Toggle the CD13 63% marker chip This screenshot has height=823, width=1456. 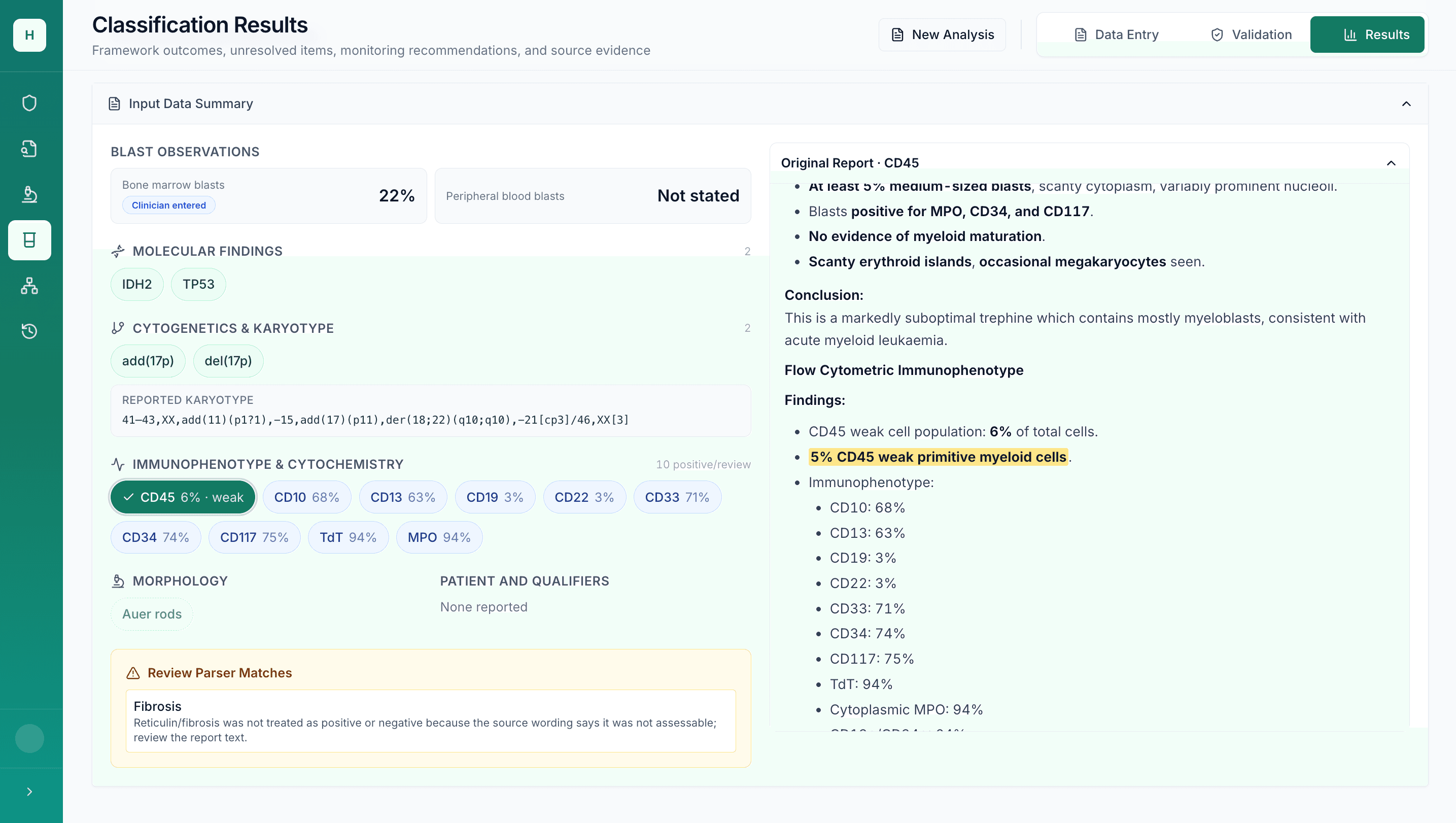click(x=403, y=497)
